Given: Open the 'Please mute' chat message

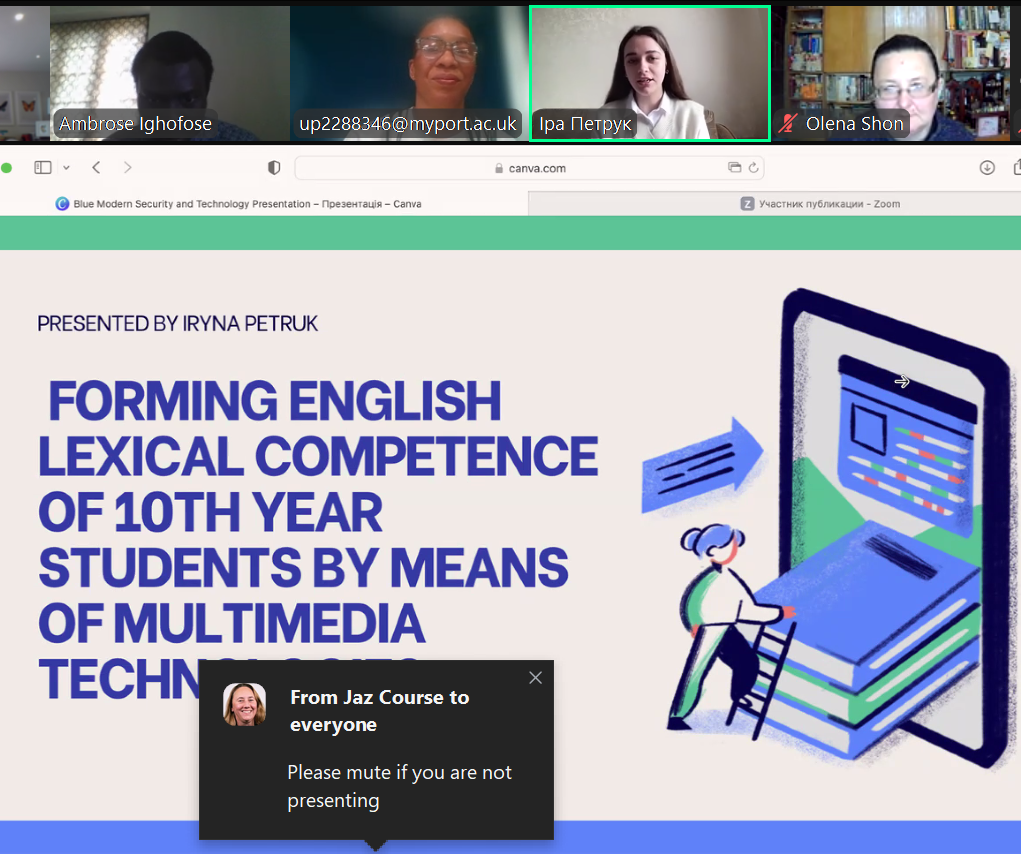Looking at the screenshot, I should [399, 786].
